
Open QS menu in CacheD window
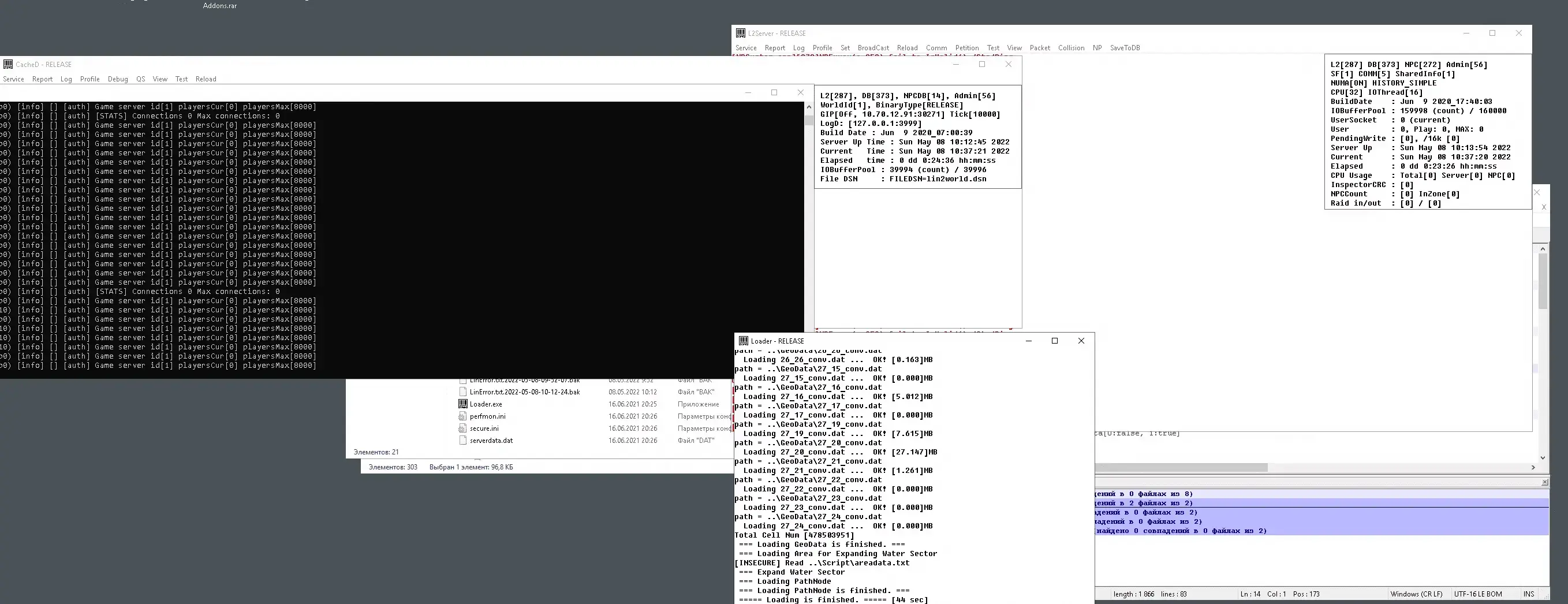click(x=141, y=79)
